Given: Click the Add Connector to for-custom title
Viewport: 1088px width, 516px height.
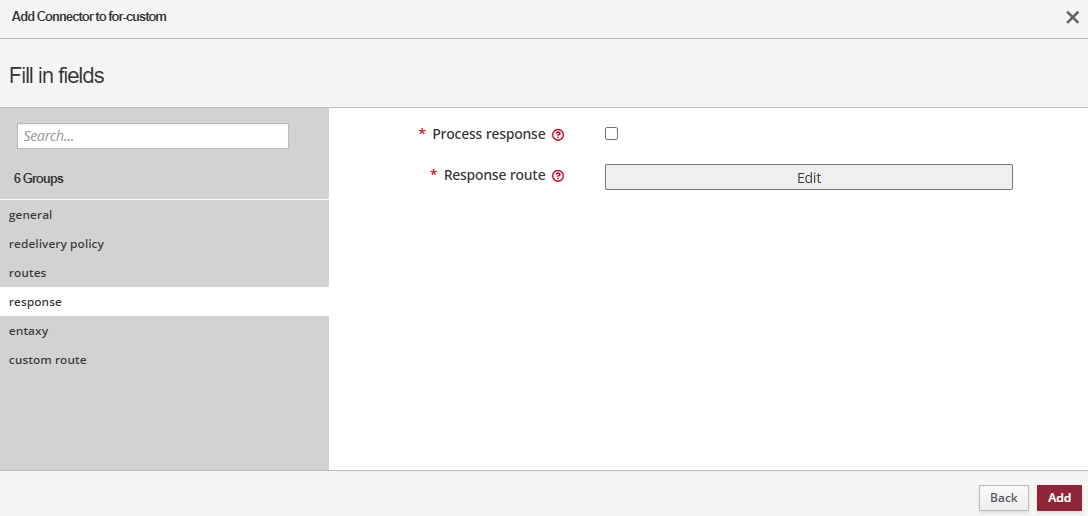Looking at the screenshot, I should tap(89, 17).
